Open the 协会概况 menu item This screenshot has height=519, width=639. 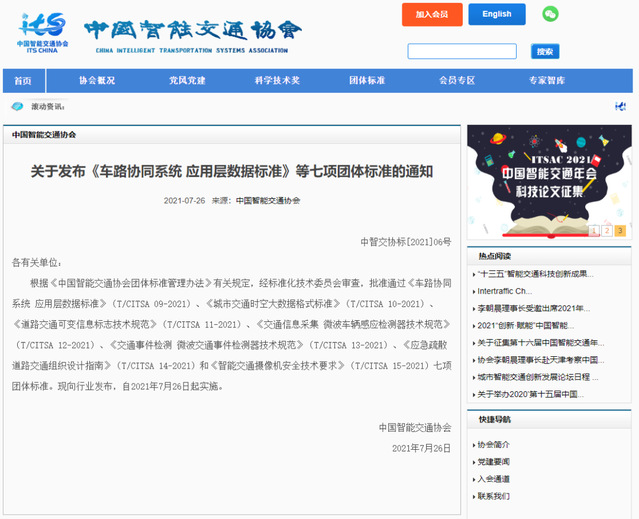pyautogui.click(x=97, y=80)
